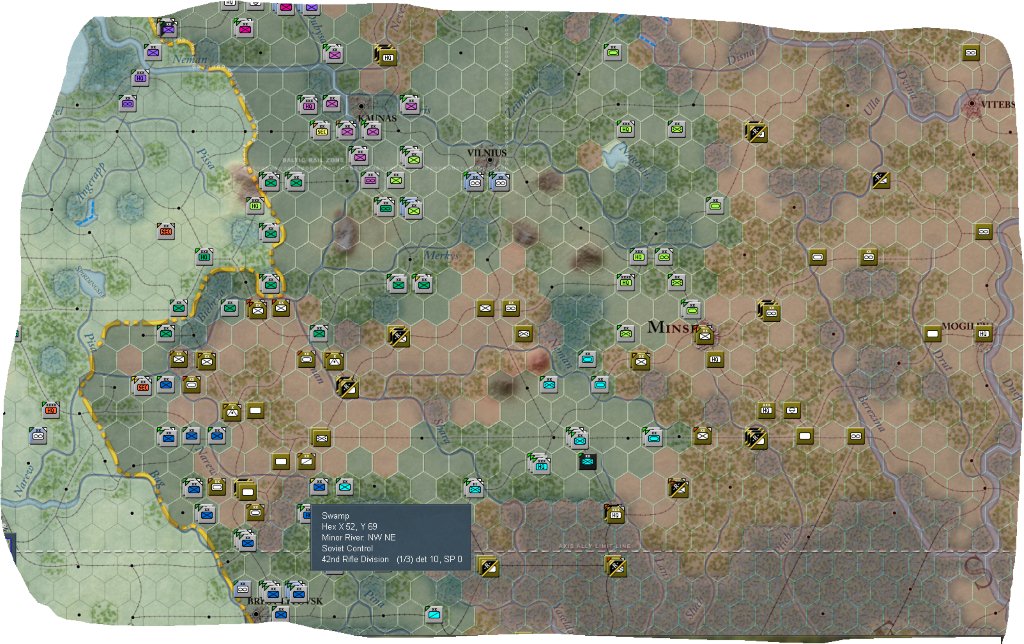Select the left light-blue panzer counter below Vilnius
The image size is (1024, 644).
[x=475, y=182]
